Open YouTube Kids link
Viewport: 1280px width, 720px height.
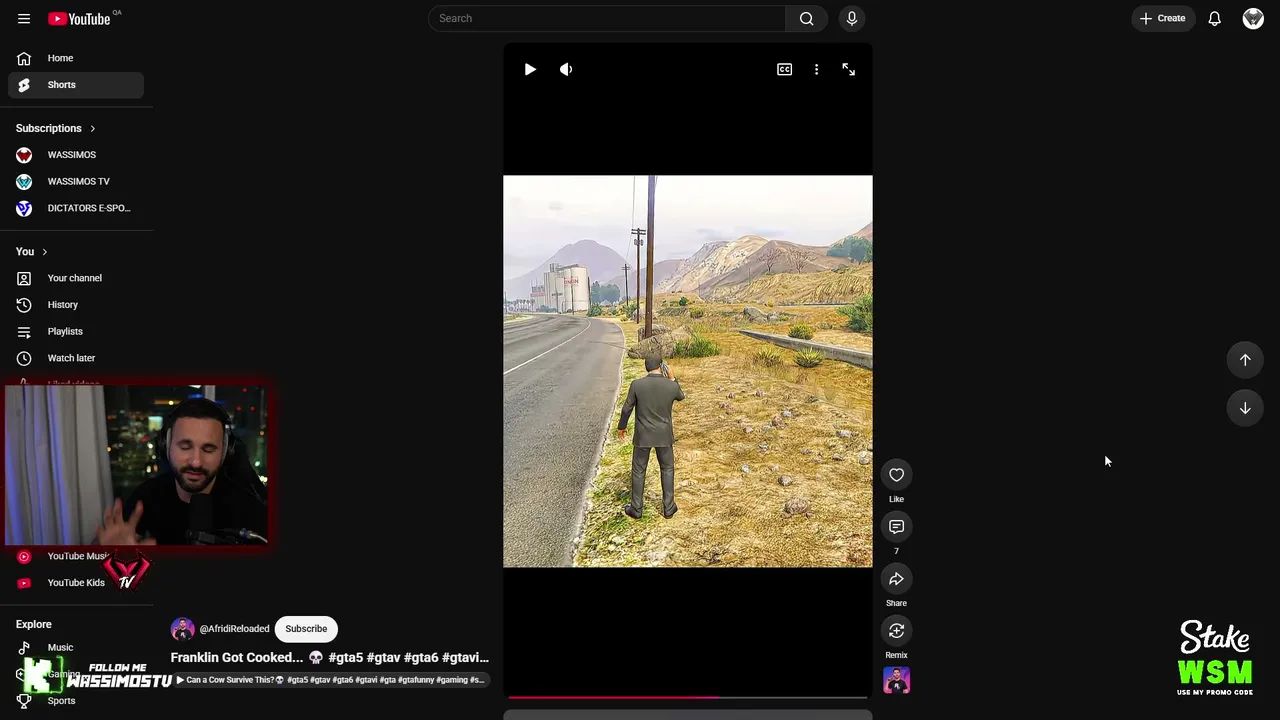76,582
